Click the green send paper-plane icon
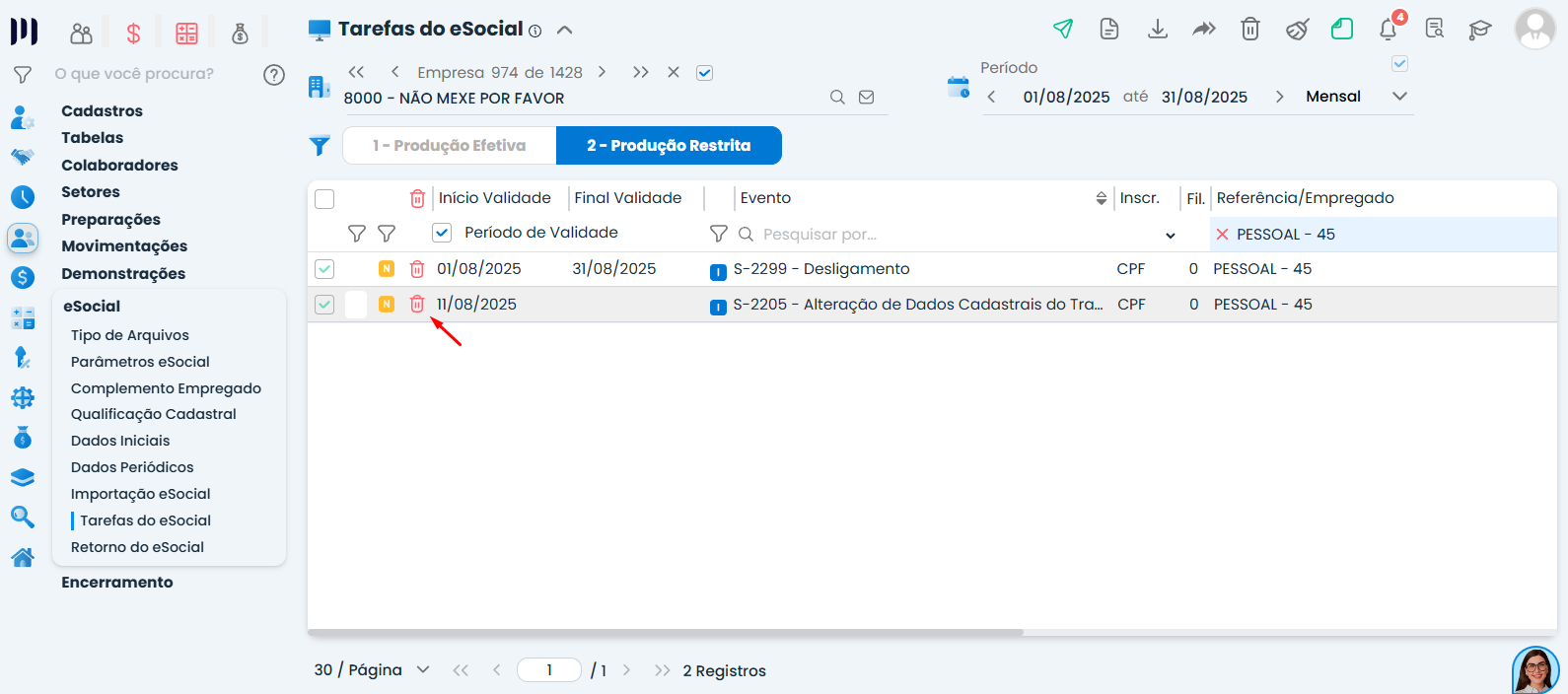The height and width of the screenshot is (694, 1568). click(x=1062, y=29)
